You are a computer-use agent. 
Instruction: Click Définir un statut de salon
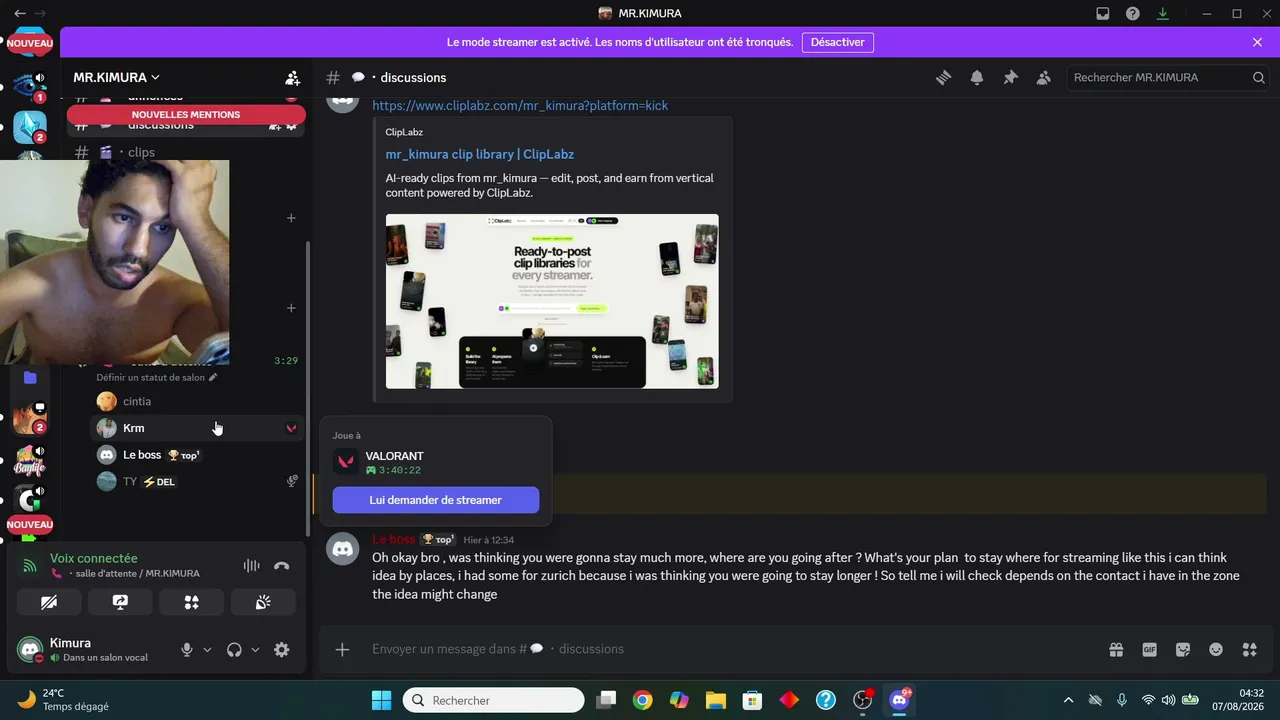[x=156, y=378]
